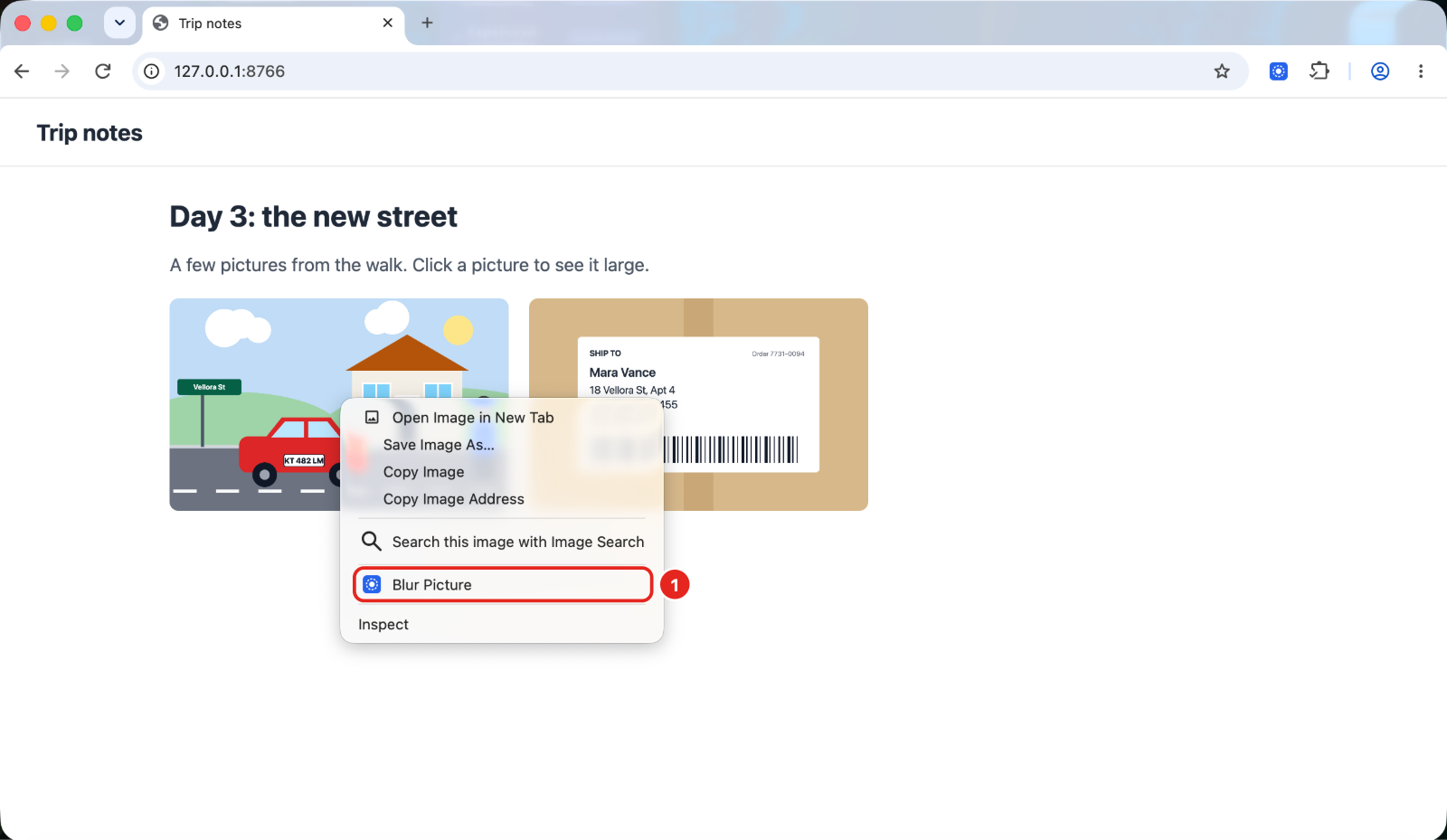
Task: Select the Trip notes browser tab
Action: click(x=274, y=24)
